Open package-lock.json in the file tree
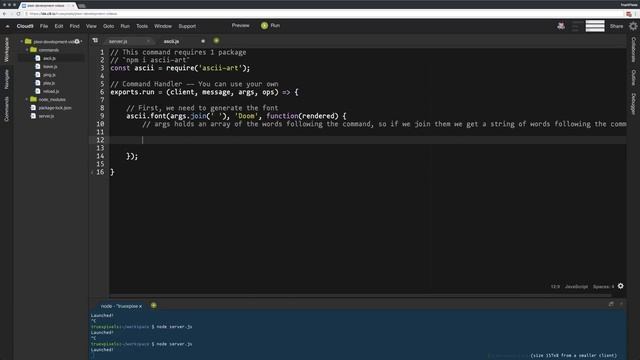 55,108
